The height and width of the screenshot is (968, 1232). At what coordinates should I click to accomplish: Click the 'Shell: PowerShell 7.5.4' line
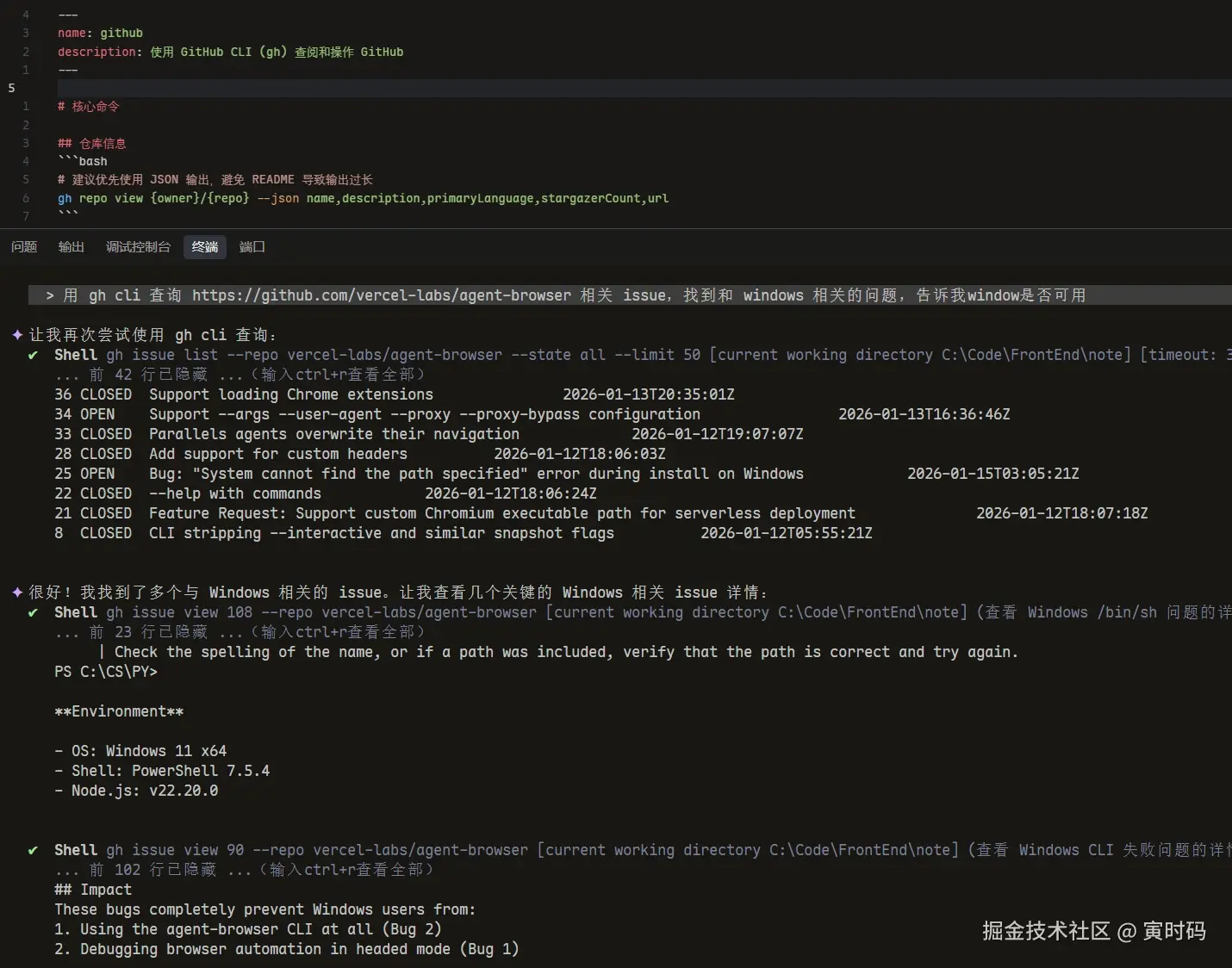coord(162,771)
